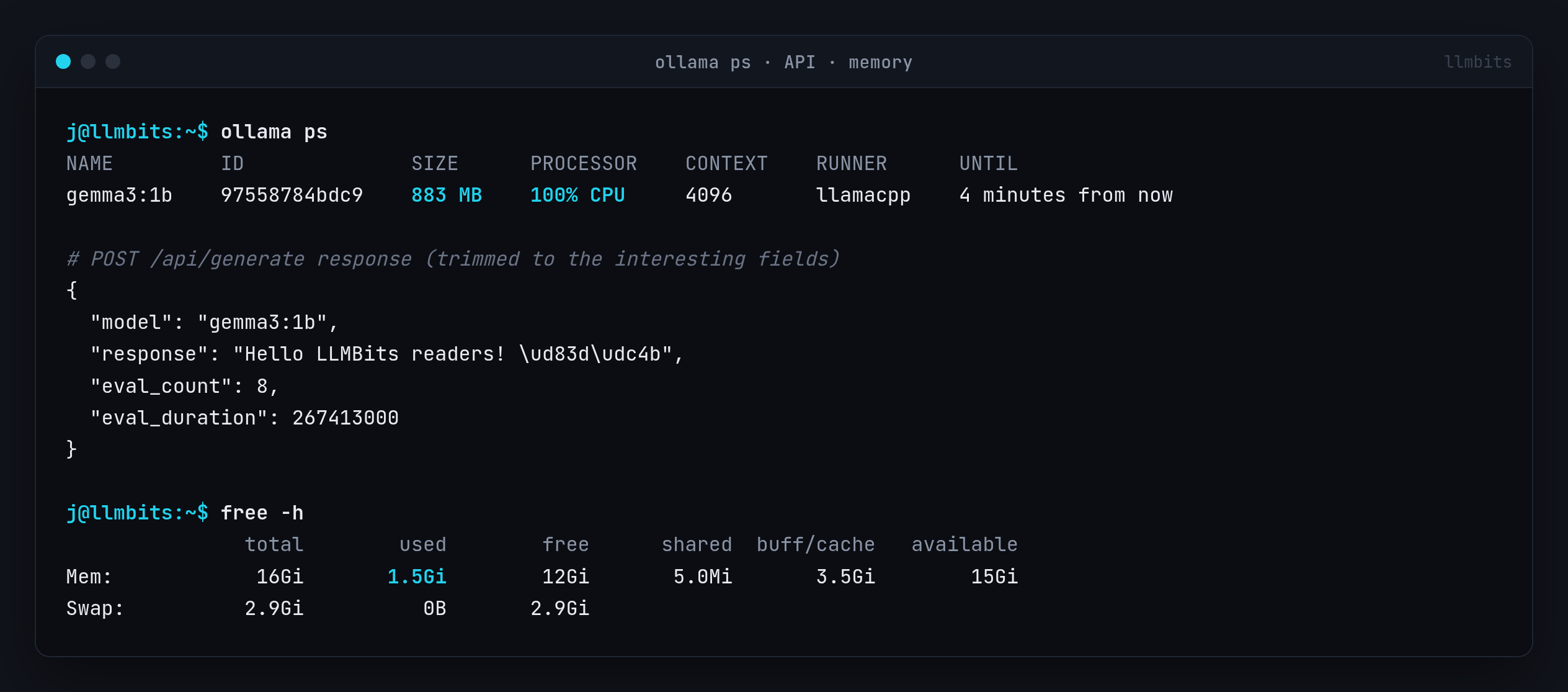Click the RUNNER column header
This screenshot has width=1568, height=692.
(x=852, y=163)
